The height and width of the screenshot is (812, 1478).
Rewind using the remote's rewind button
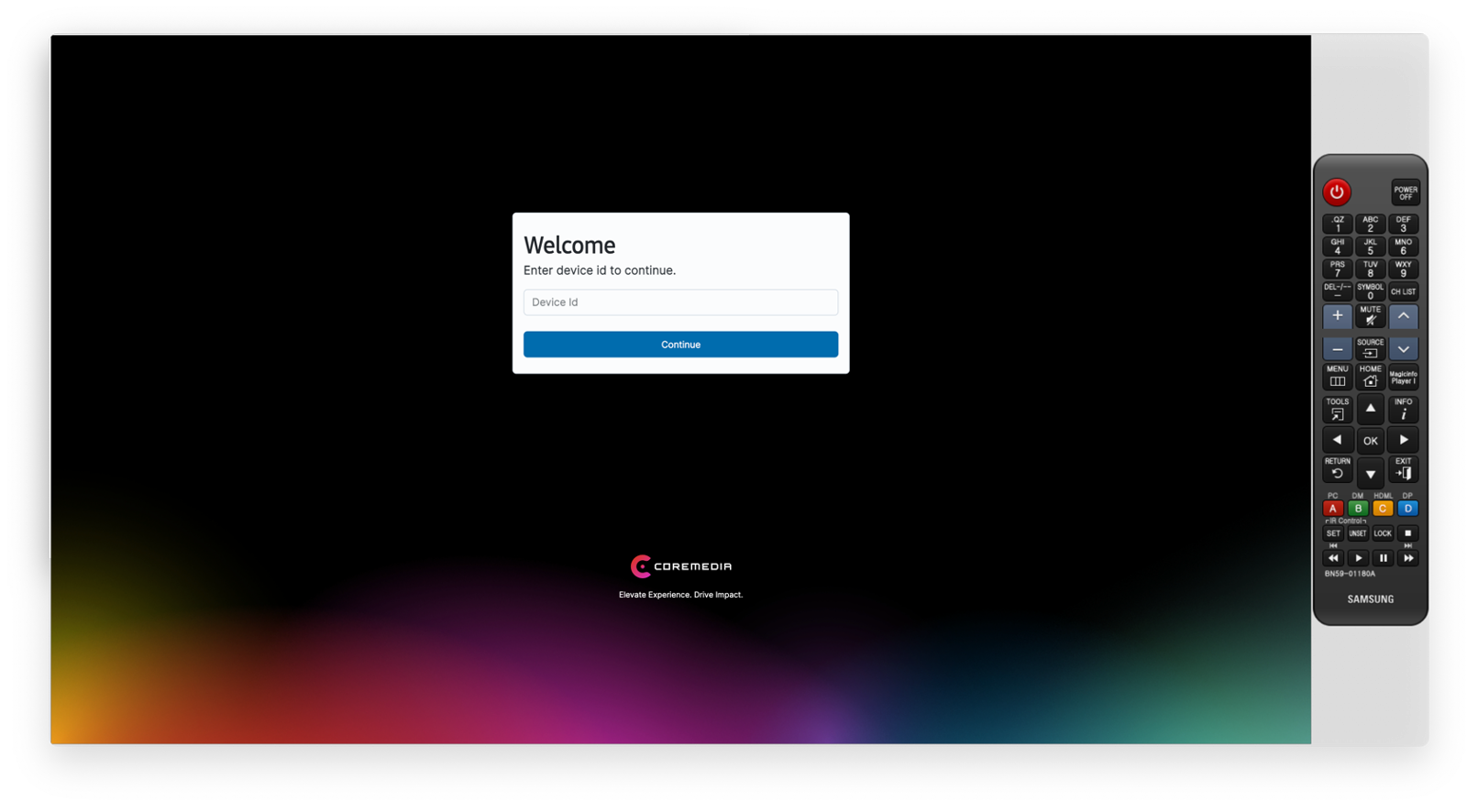coord(1332,558)
